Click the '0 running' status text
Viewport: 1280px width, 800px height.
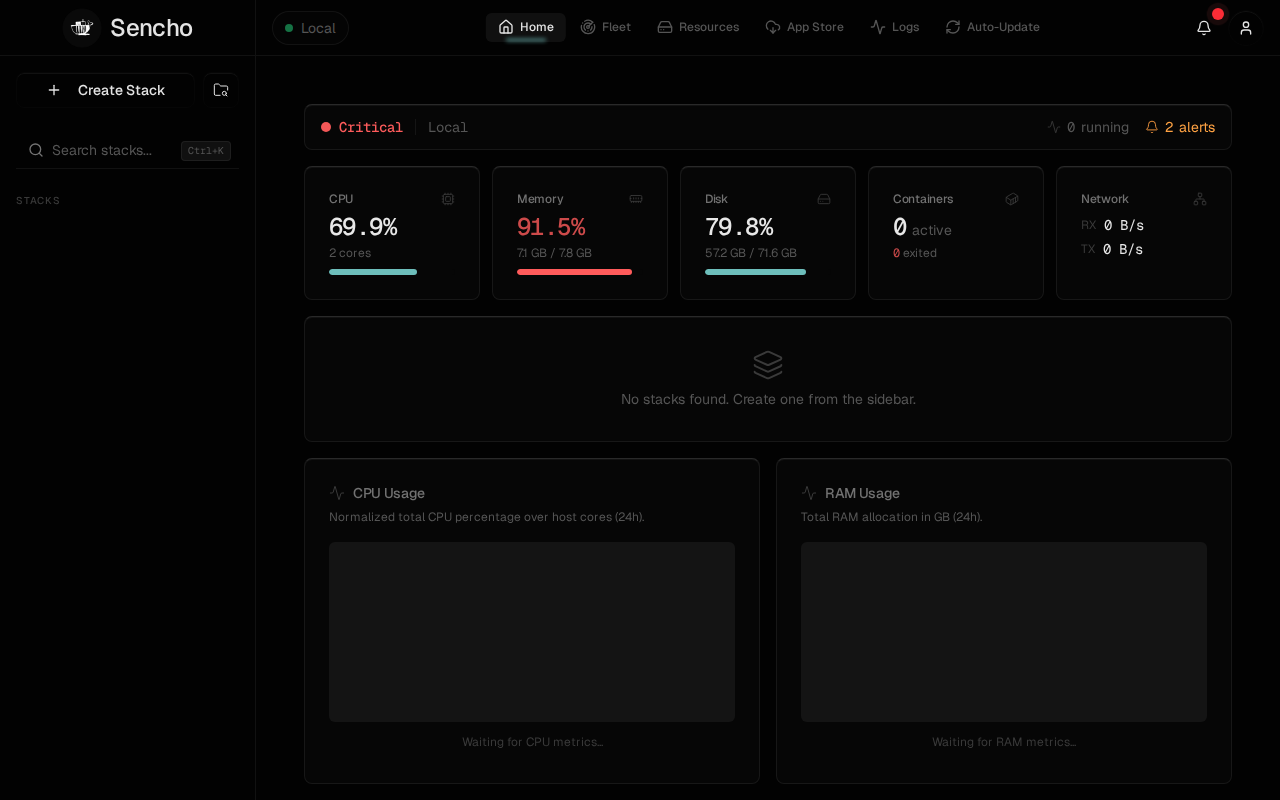[x=1098, y=127]
